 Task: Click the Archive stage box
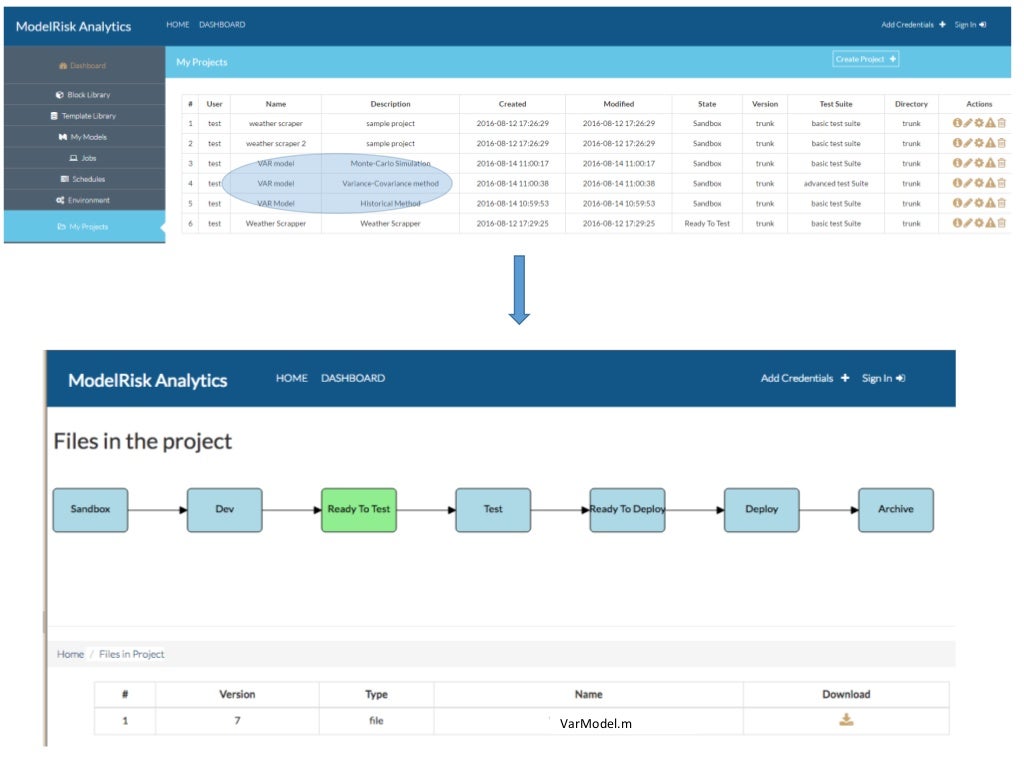(895, 509)
